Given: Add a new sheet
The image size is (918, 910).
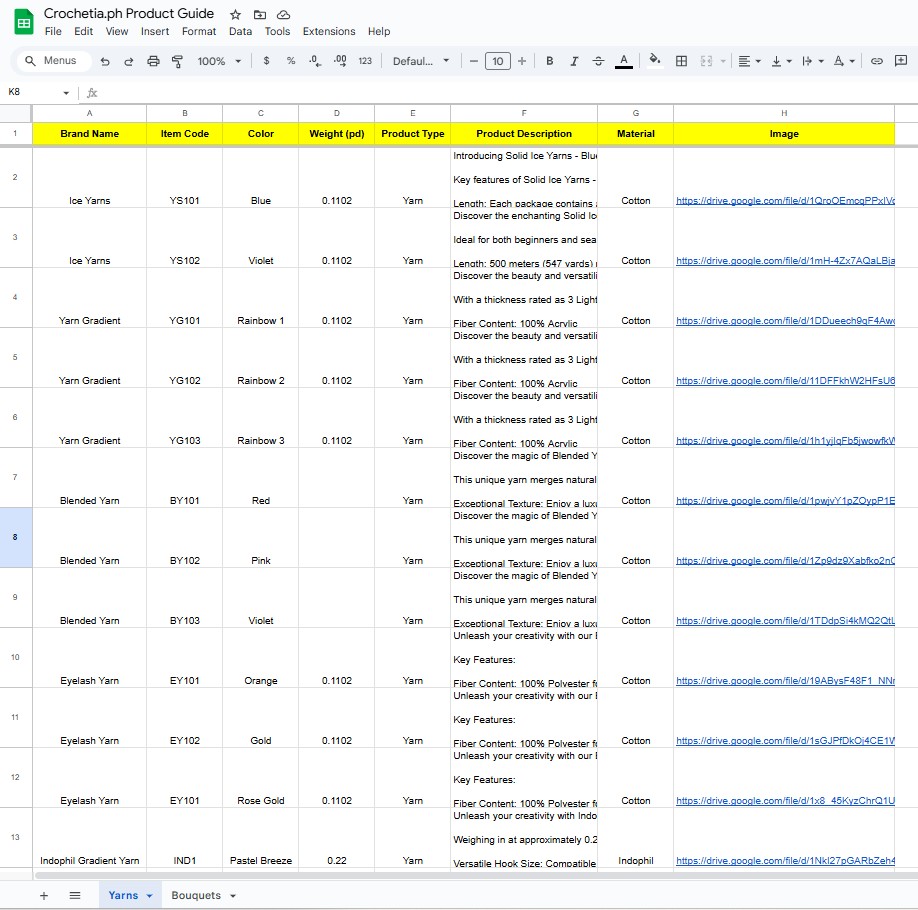Looking at the screenshot, I should pos(44,895).
